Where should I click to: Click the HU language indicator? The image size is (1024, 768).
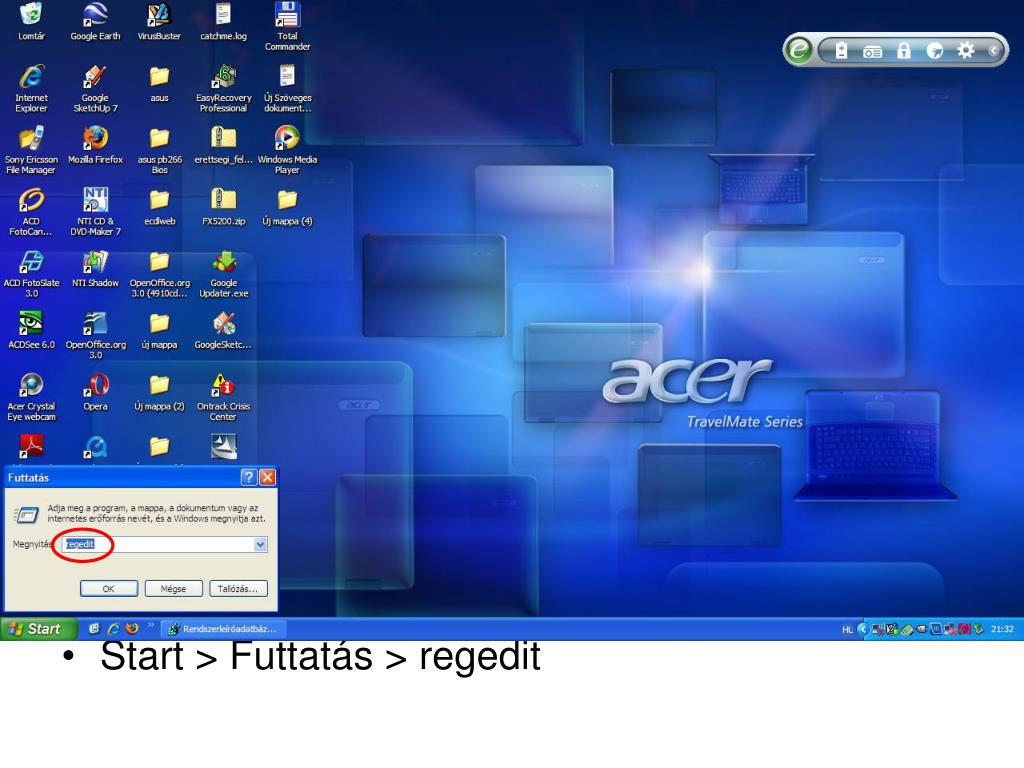(x=847, y=630)
